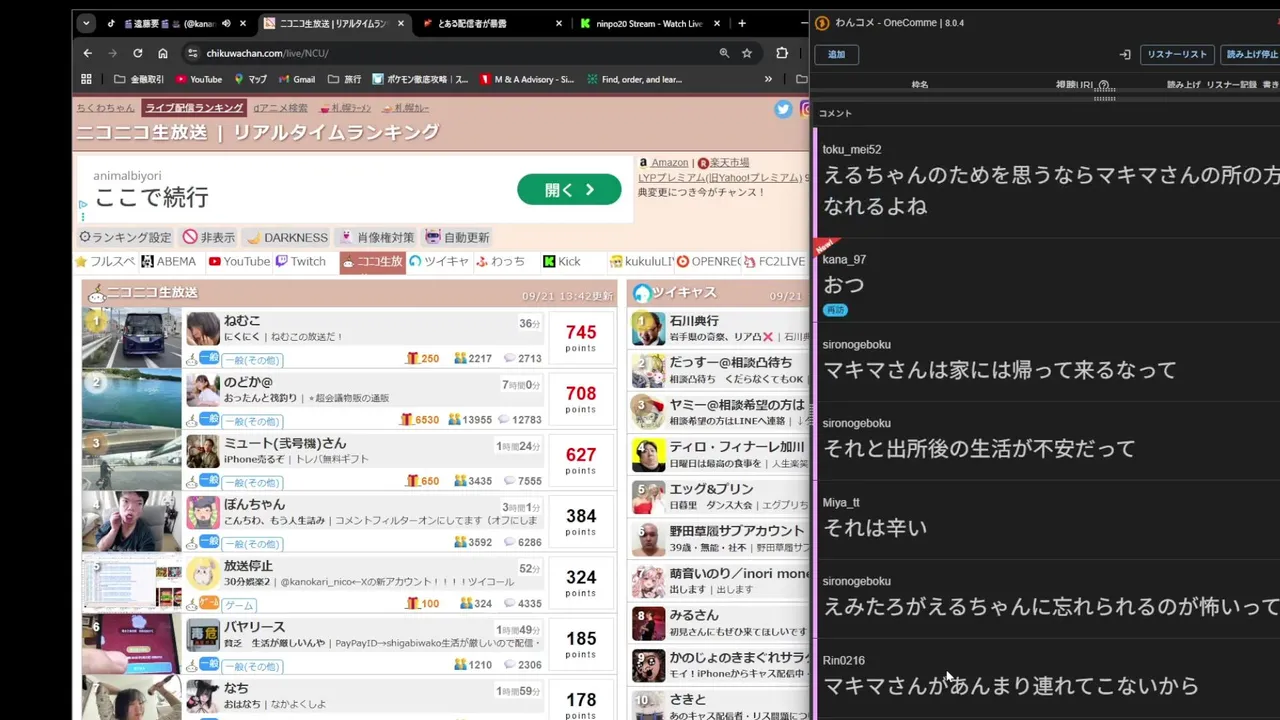Click kana_97 おつ comment

coord(1048,285)
